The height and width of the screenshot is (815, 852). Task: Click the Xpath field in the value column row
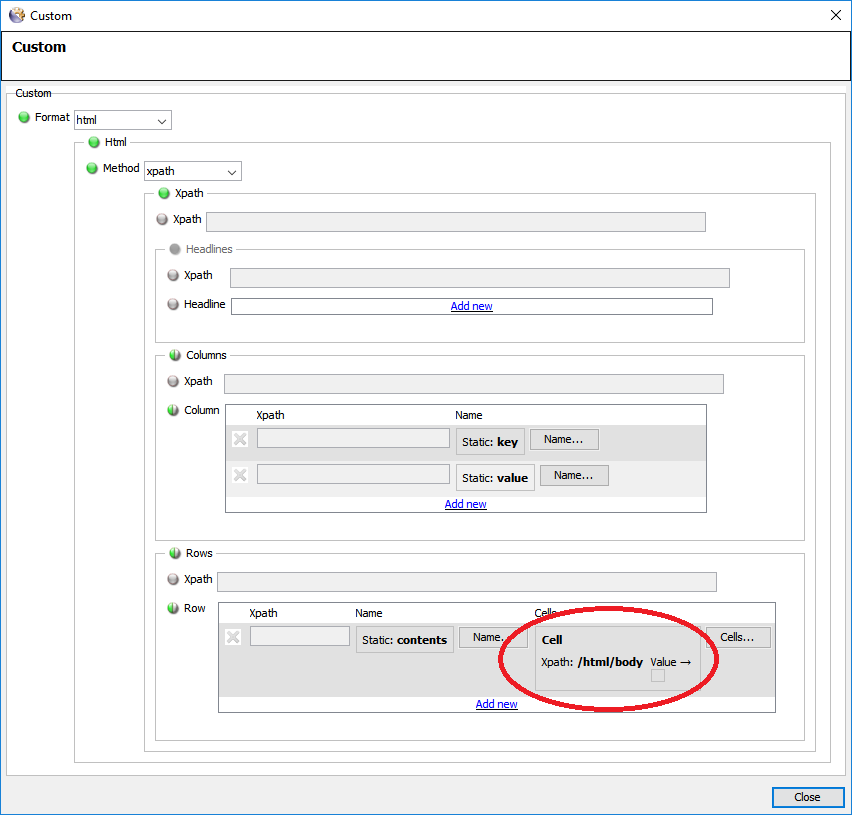click(353, 474)
